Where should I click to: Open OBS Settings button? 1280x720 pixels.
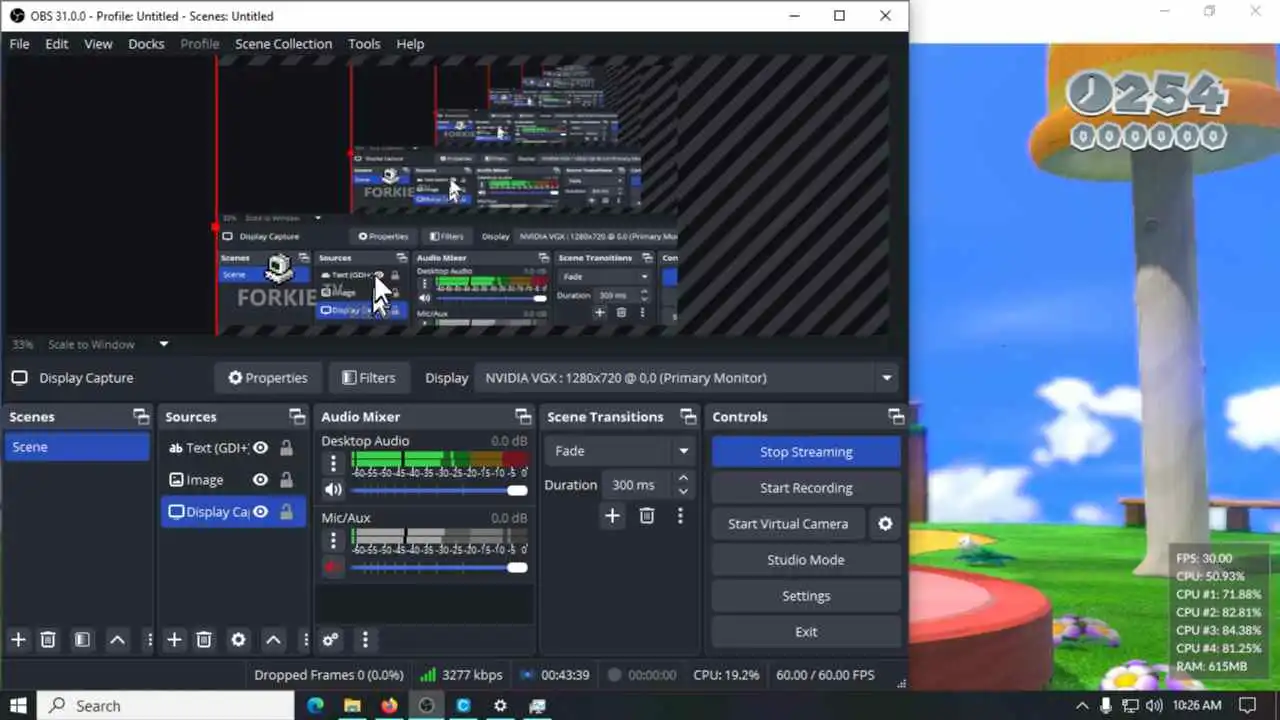(806, 596)
